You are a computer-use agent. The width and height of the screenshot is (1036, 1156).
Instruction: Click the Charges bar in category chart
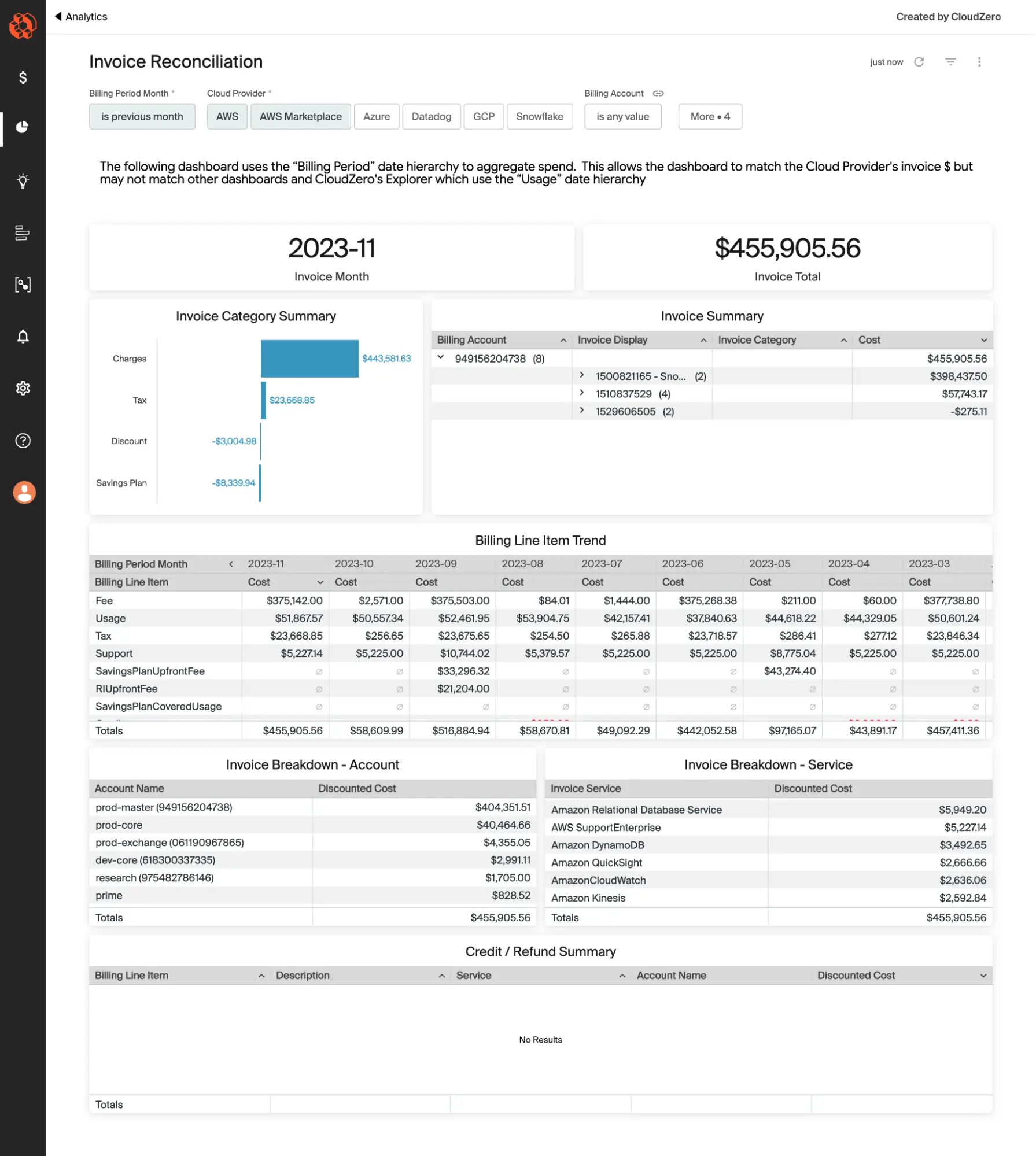tap(309, 359)
